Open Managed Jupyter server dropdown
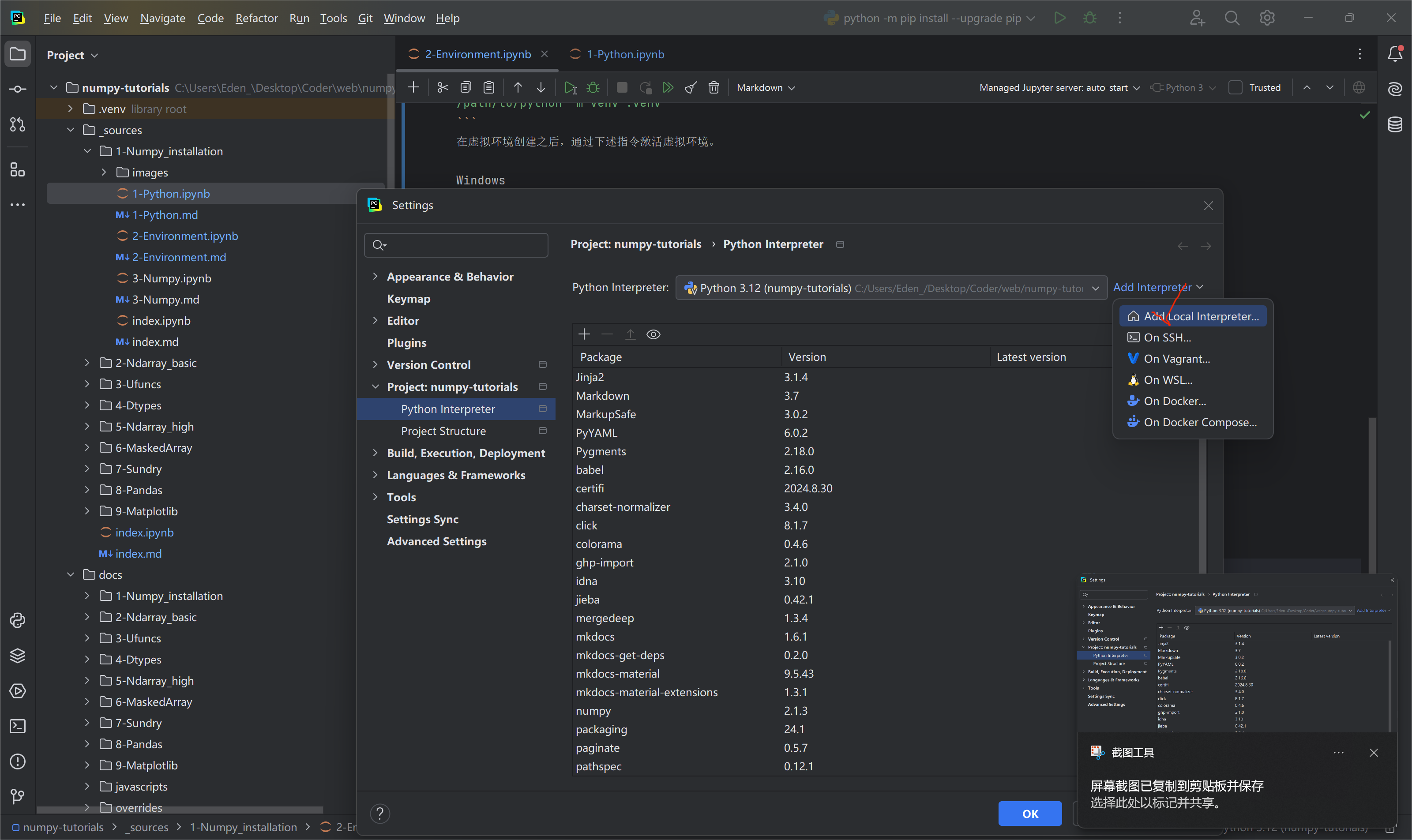Image resolution: width=1412 pixels, height=840 pixels. (x=1059, y=87)
